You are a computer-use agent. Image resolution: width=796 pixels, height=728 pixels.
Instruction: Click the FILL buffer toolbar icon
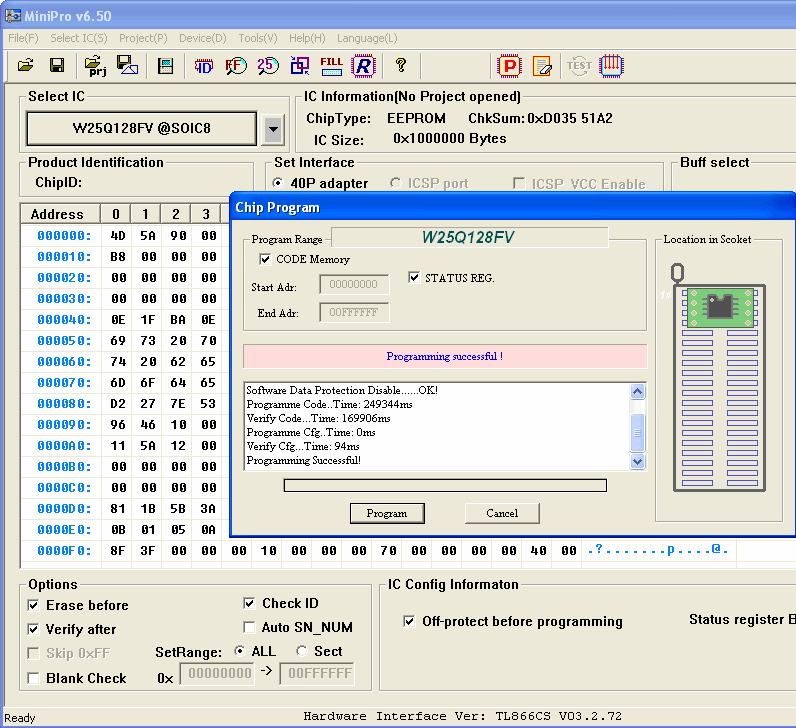[331, 66]
